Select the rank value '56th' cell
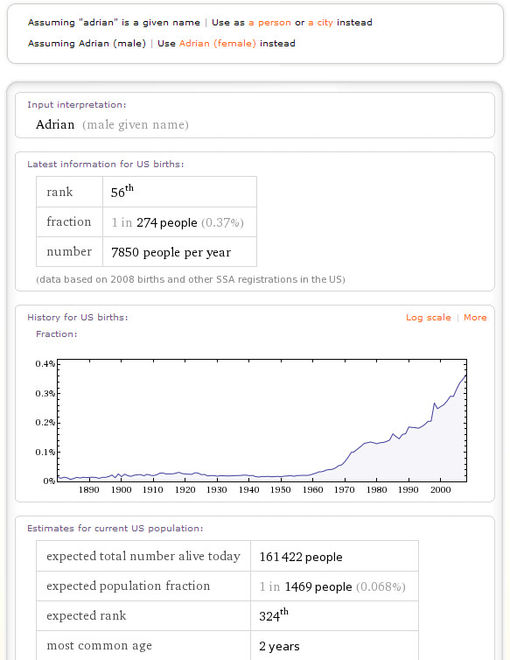Screen dimensions: 510x660 (x=180, y=192)
